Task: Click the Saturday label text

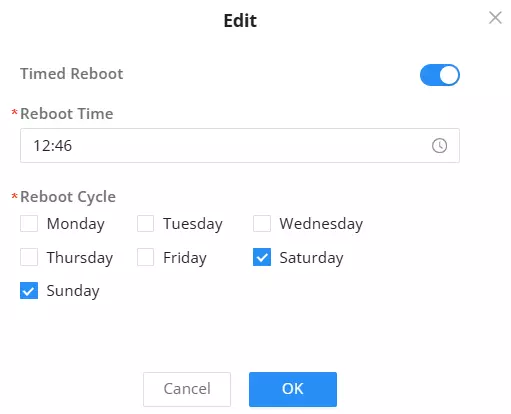Action: point(311,258)
